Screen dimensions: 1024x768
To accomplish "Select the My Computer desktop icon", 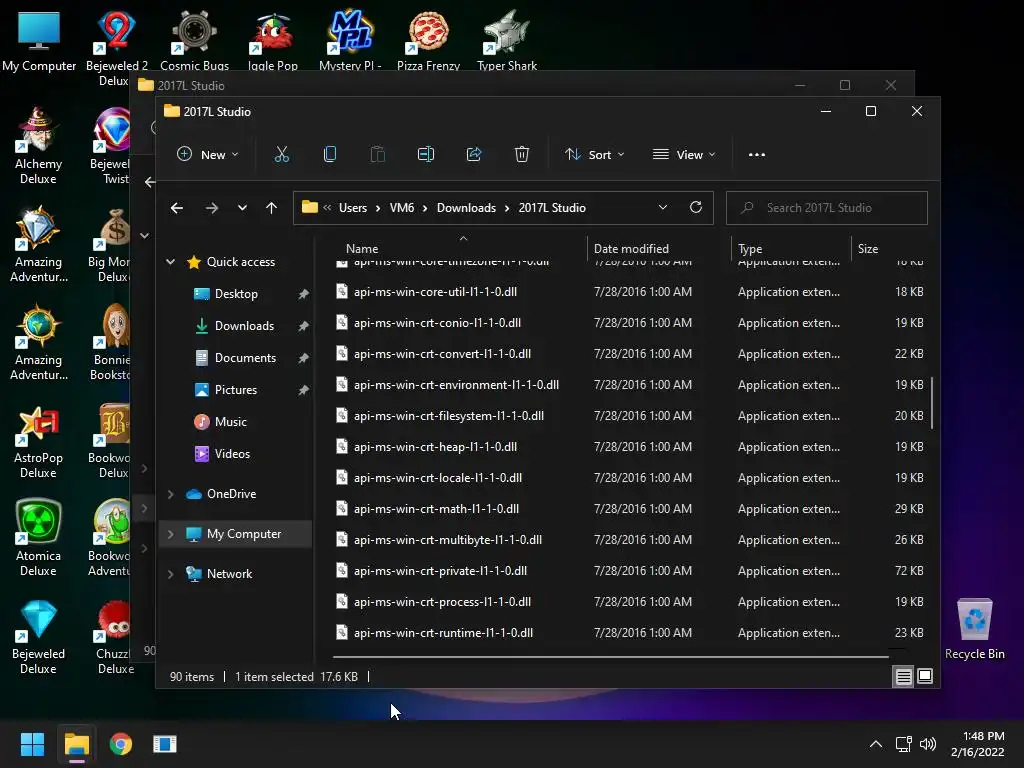I will click(39, 40).
